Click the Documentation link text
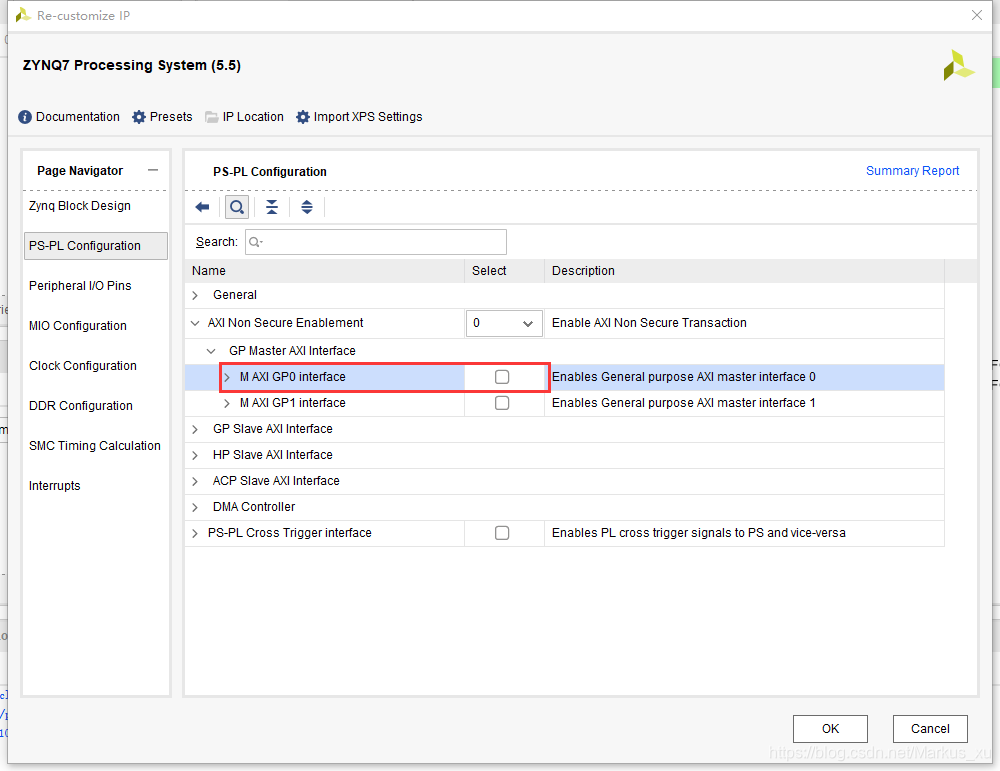 pos(78,117)
